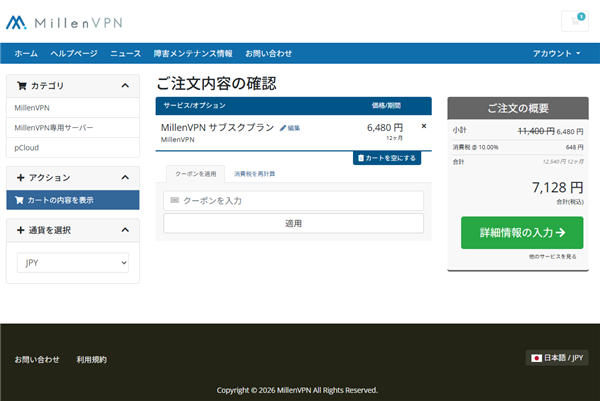600x401 pixels.
Task: Open the shopping cart icon in header
Action: point(575,21)
